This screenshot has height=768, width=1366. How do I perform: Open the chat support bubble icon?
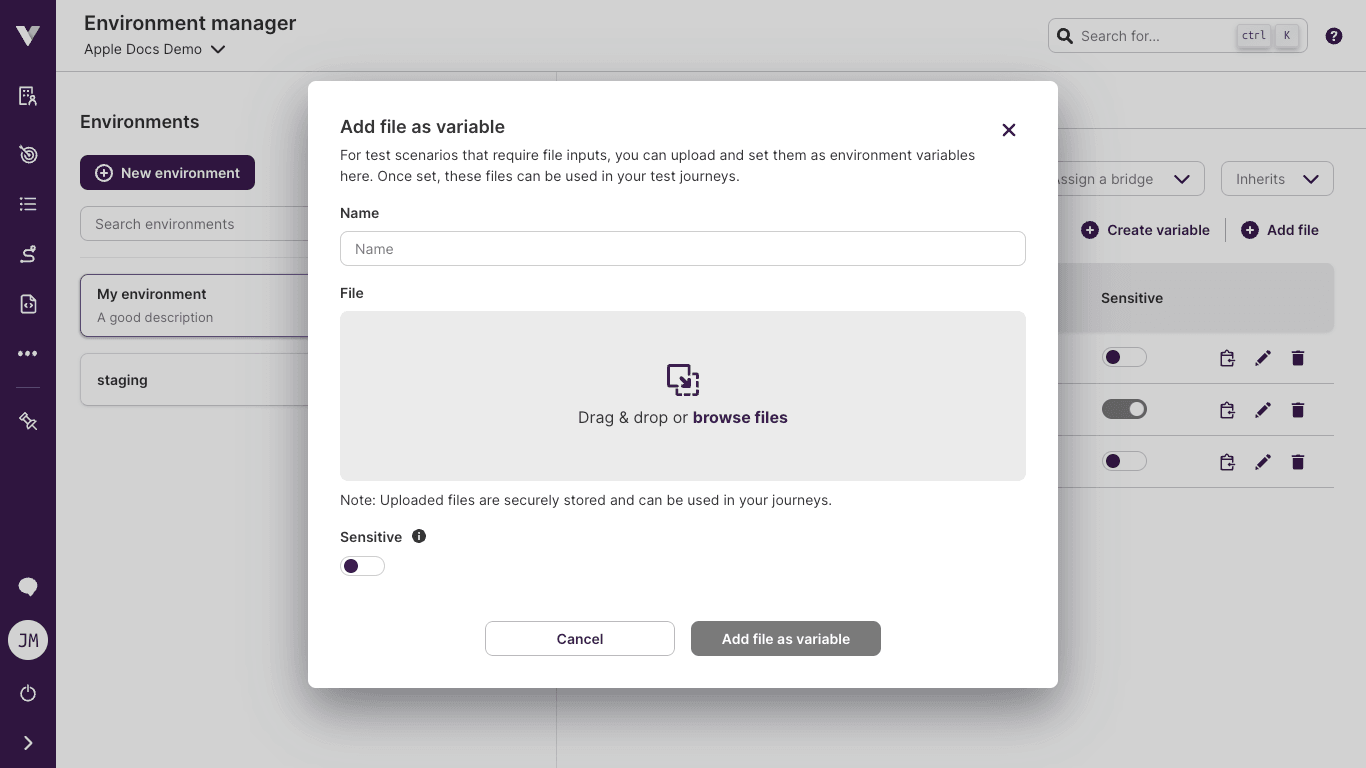coord(28,587)
